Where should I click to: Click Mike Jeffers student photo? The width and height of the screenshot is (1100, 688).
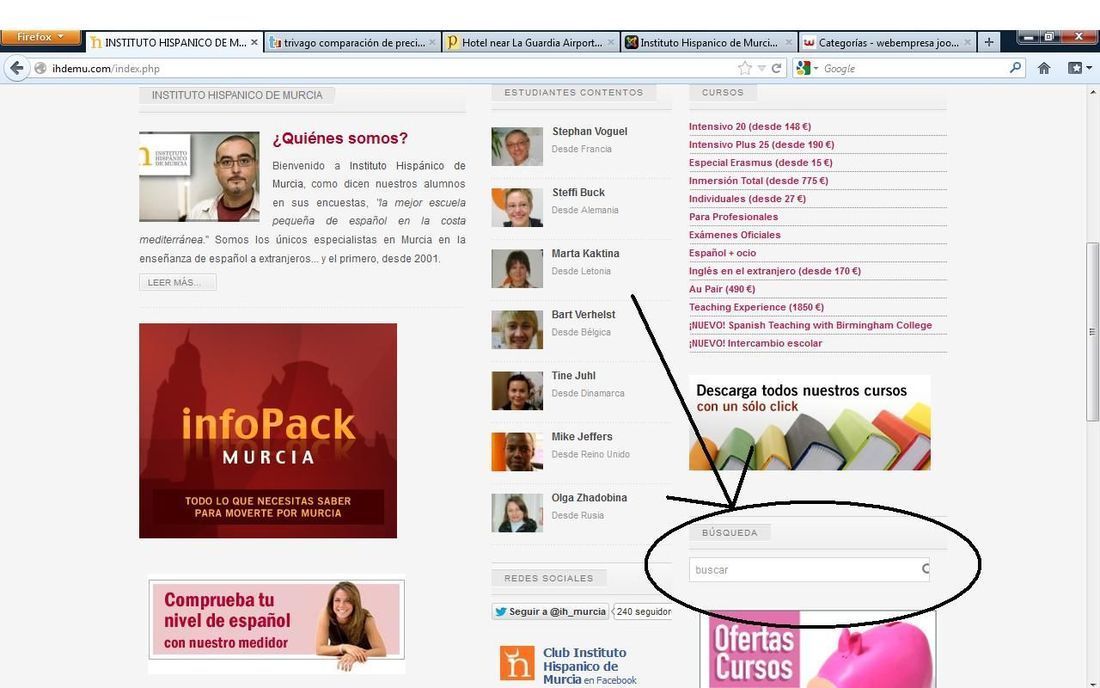tap(517, 452)
